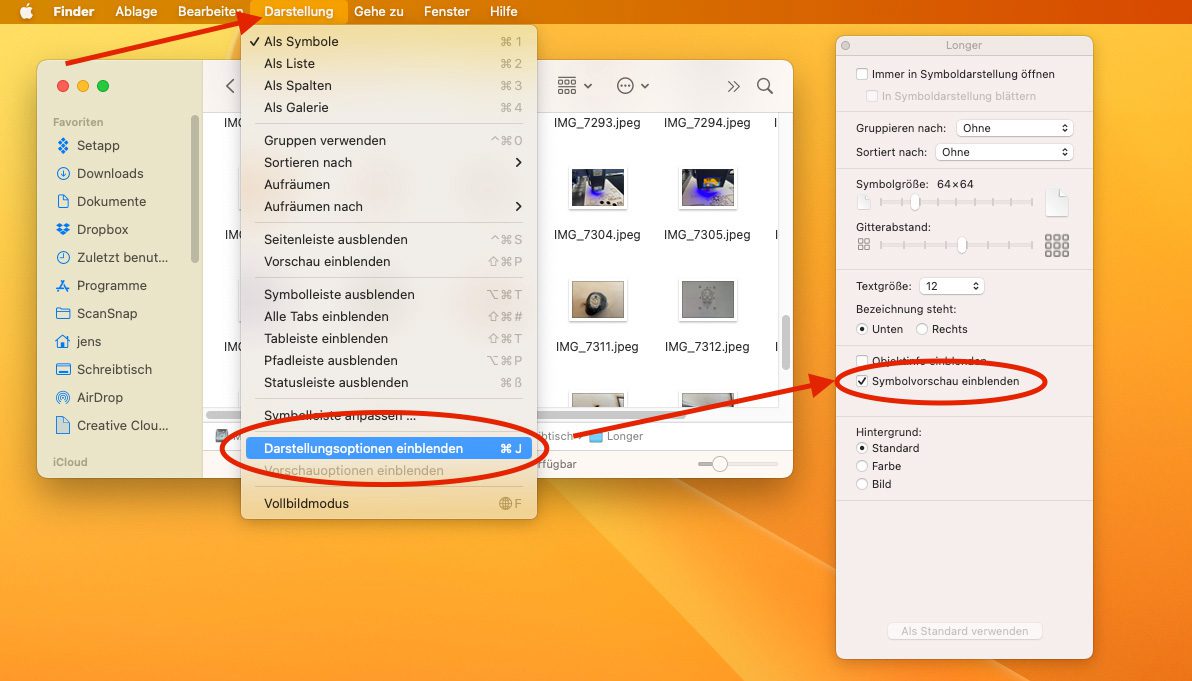Choose Darstellungsoptionen einblenden menu entry
Viewport: 1192px width, 681px height.
[363, 449]
